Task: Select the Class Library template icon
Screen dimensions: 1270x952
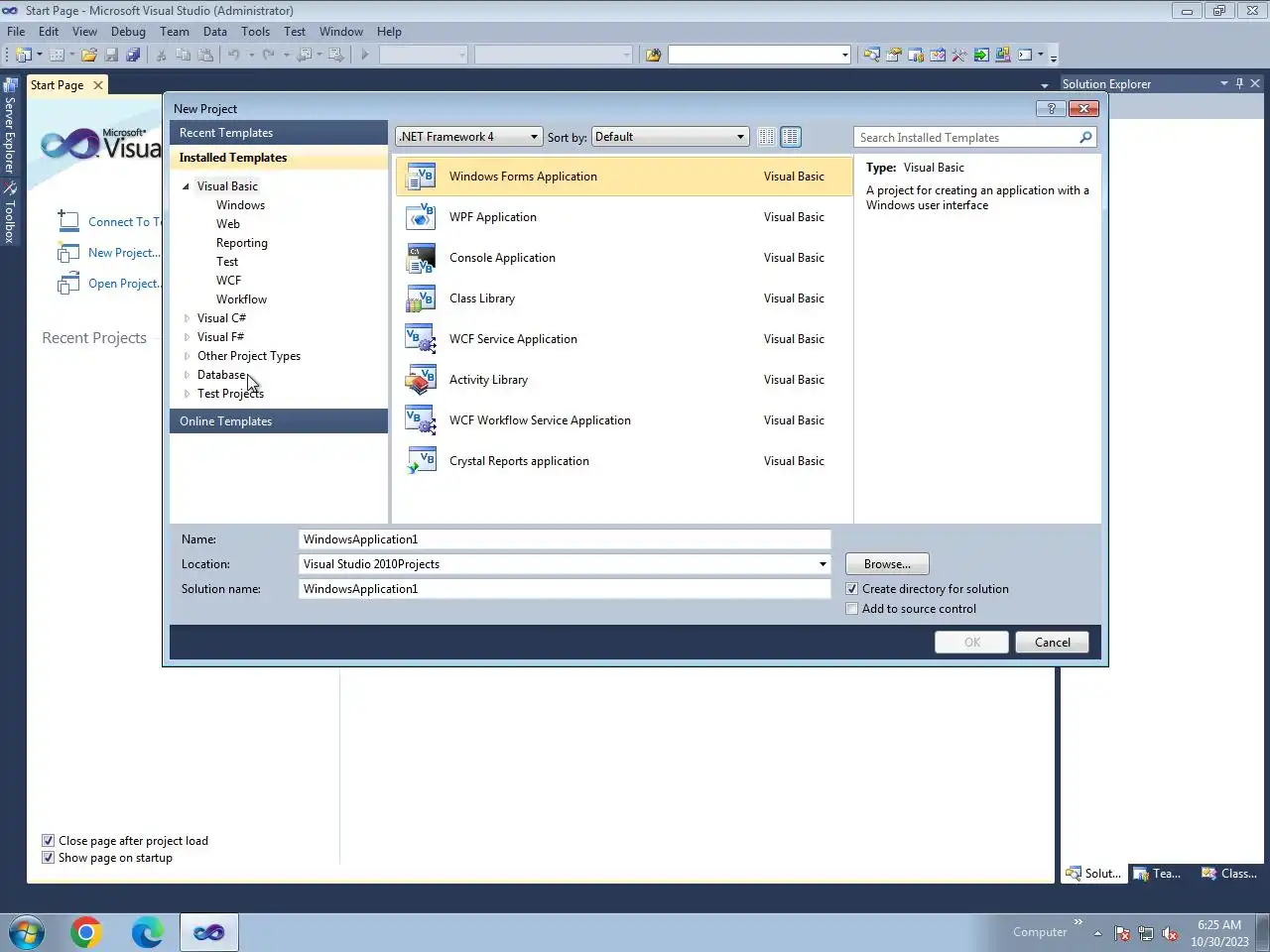Action: 421,298
